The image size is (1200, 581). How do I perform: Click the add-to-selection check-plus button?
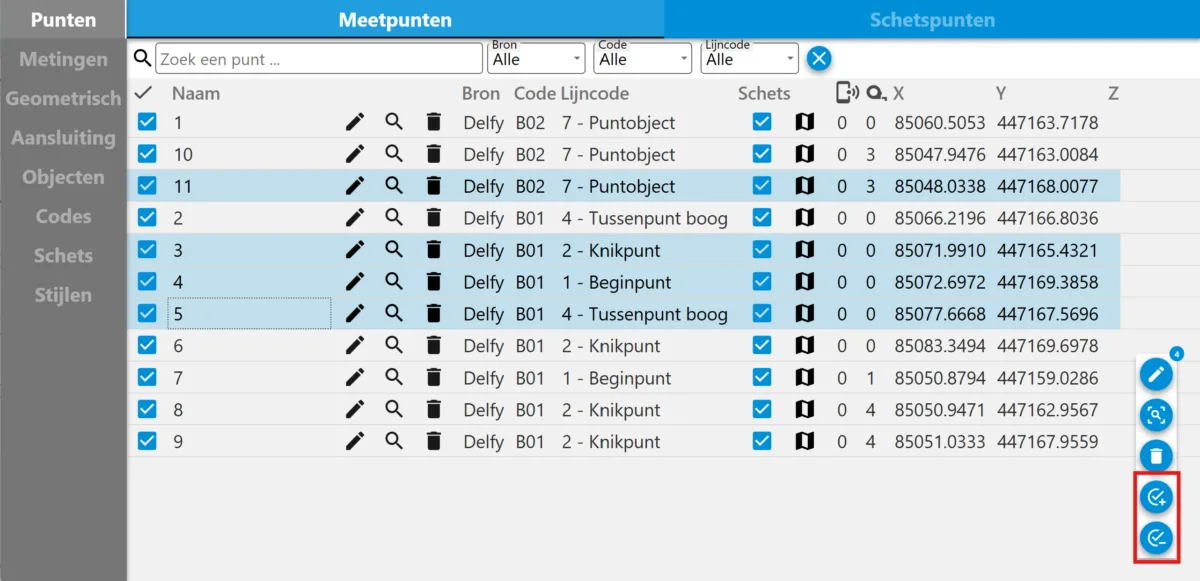(1156, 497)
